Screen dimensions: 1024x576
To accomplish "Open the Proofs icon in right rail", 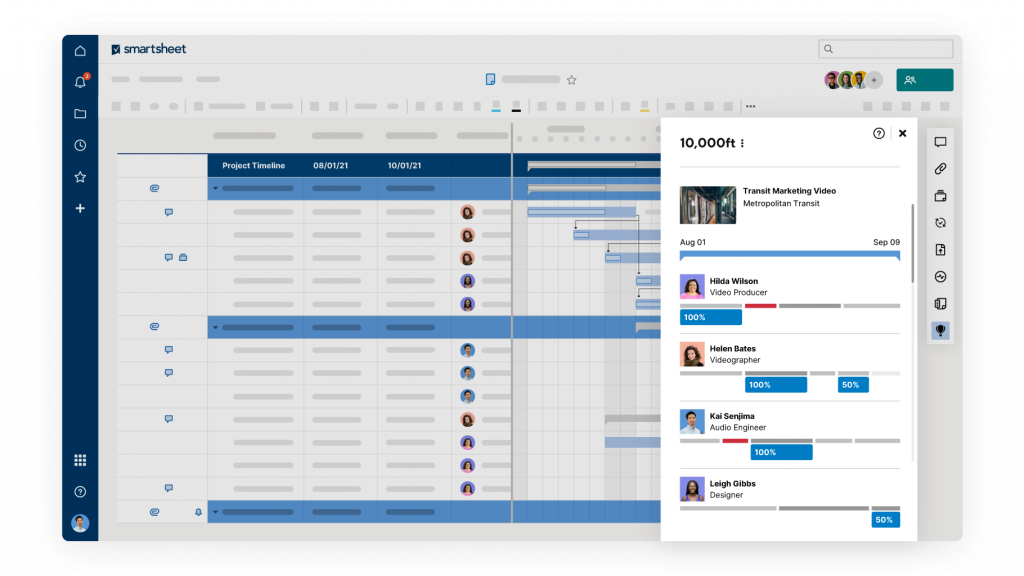I will click(x=940, y=196).
